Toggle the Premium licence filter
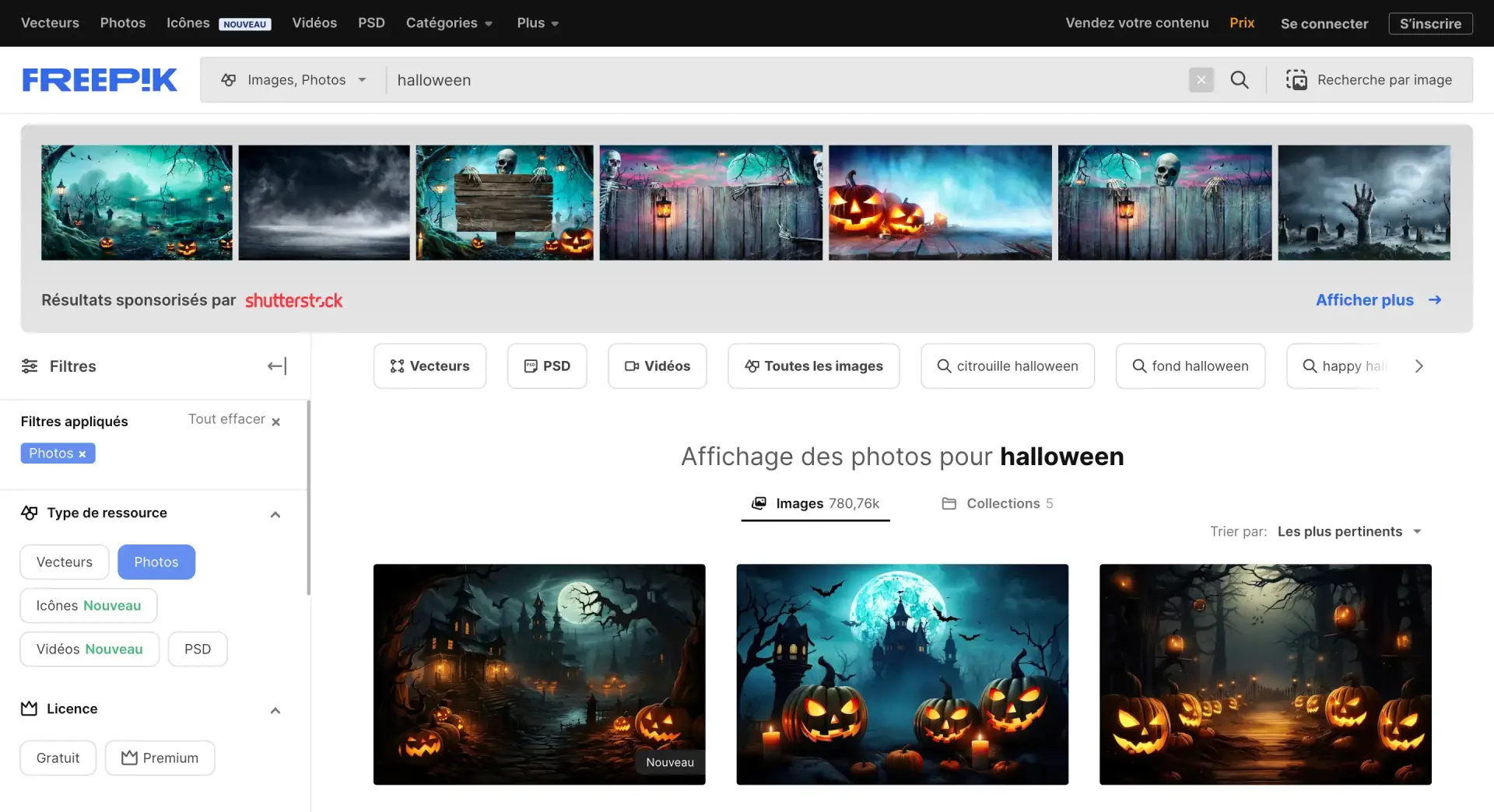The width and height of the screenshot is (1494, 812). pos(160,758)
